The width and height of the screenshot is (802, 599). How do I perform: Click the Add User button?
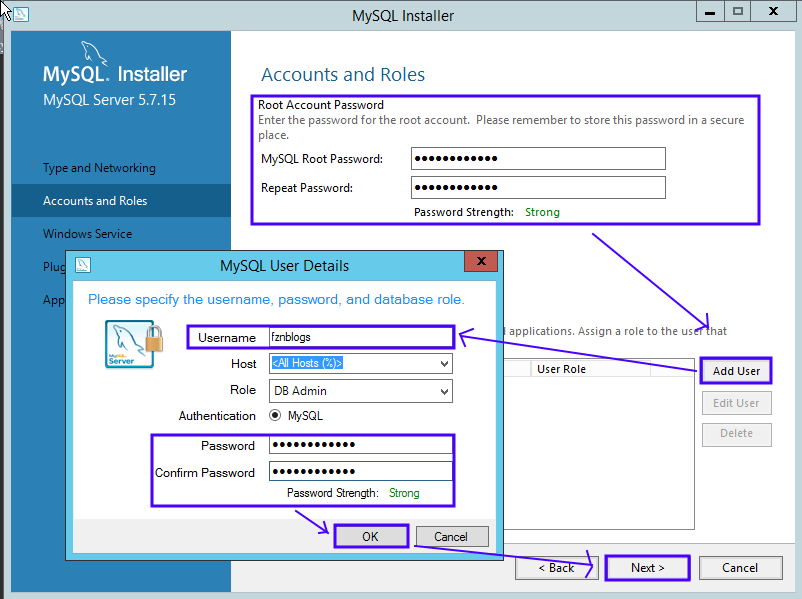click(736, 371)
